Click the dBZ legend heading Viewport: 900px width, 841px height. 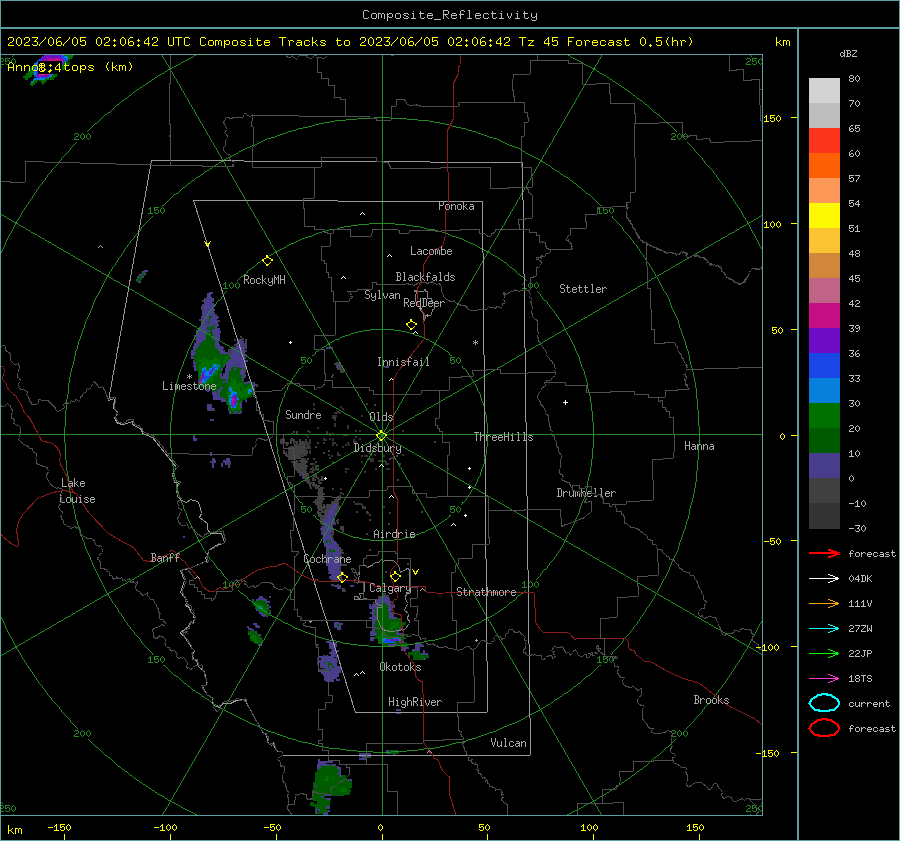coord(848,53)
